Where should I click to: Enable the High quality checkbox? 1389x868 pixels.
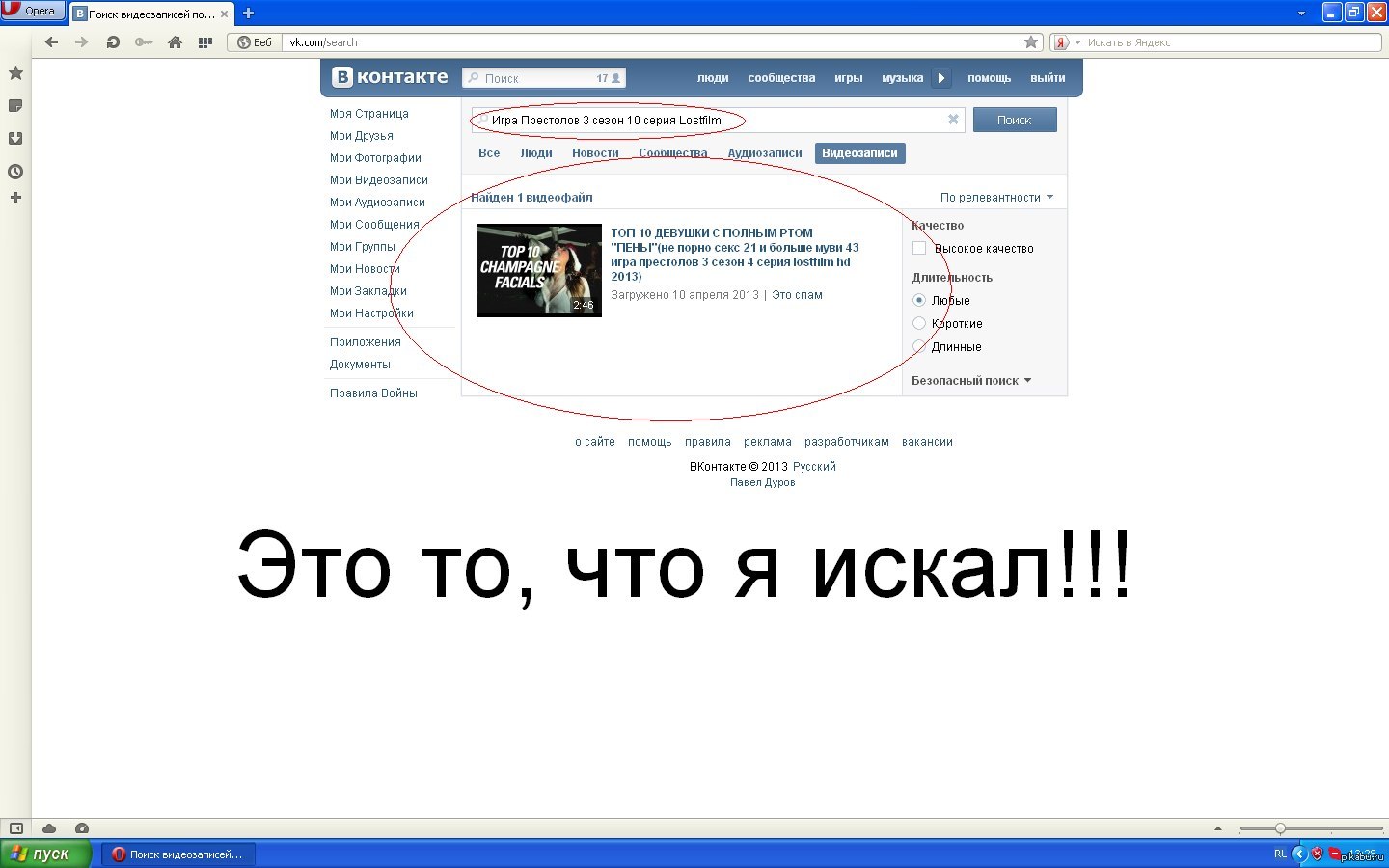pos(919,248)
